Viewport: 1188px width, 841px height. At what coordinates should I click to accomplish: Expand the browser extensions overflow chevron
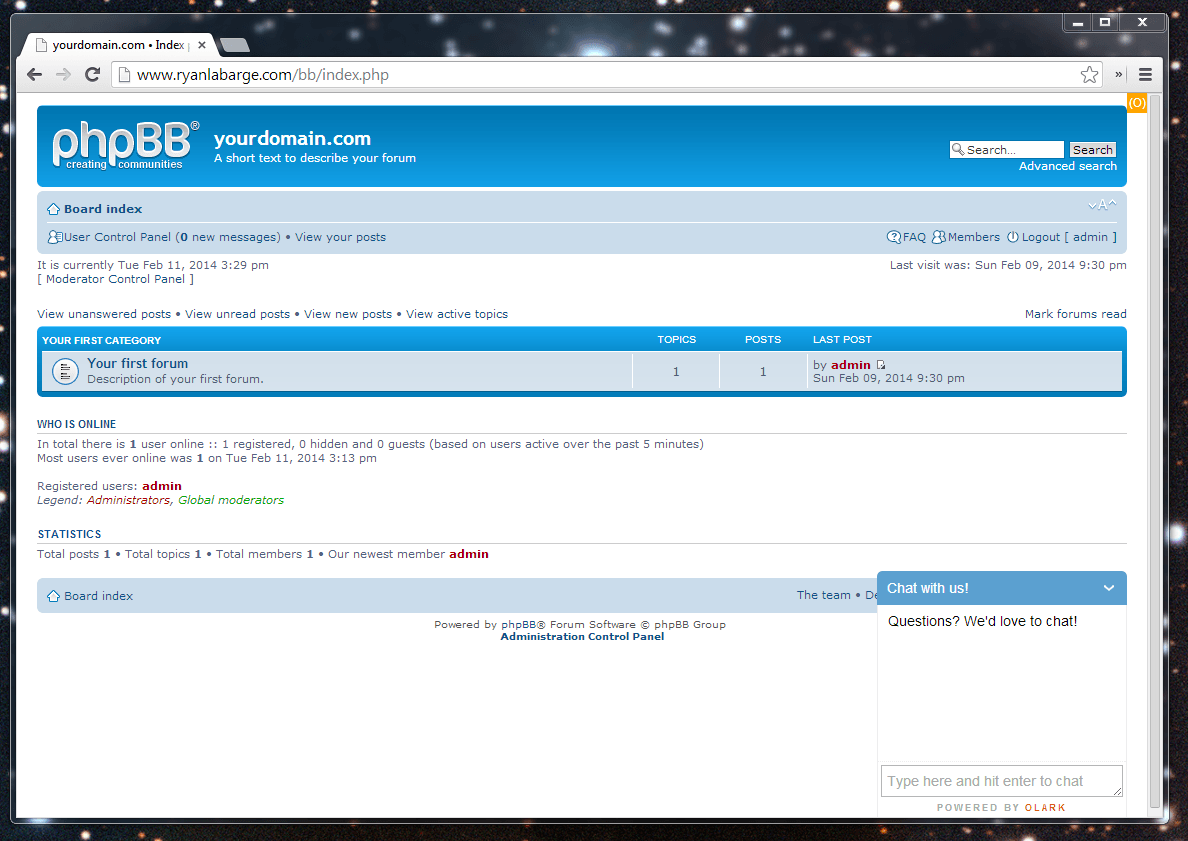click(1119, 75)
